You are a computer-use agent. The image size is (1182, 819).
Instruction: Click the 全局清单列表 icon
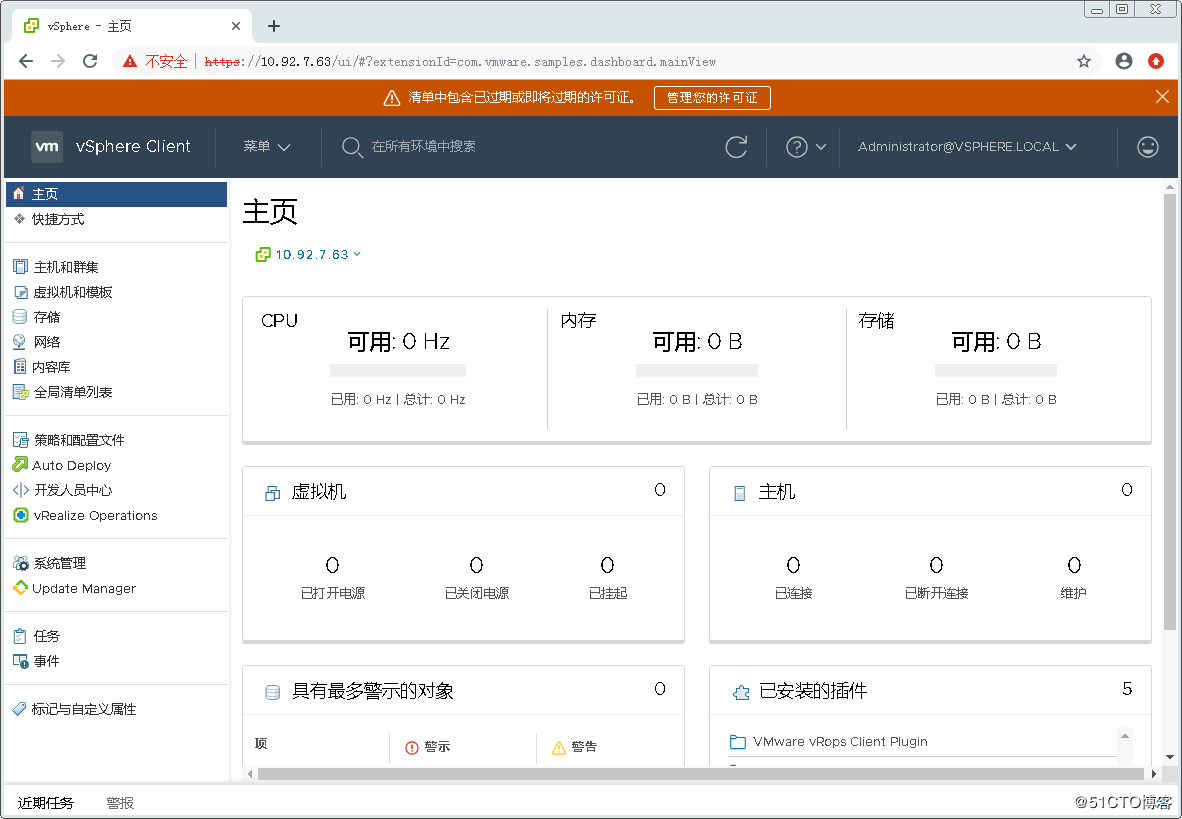tap(20, 392)
